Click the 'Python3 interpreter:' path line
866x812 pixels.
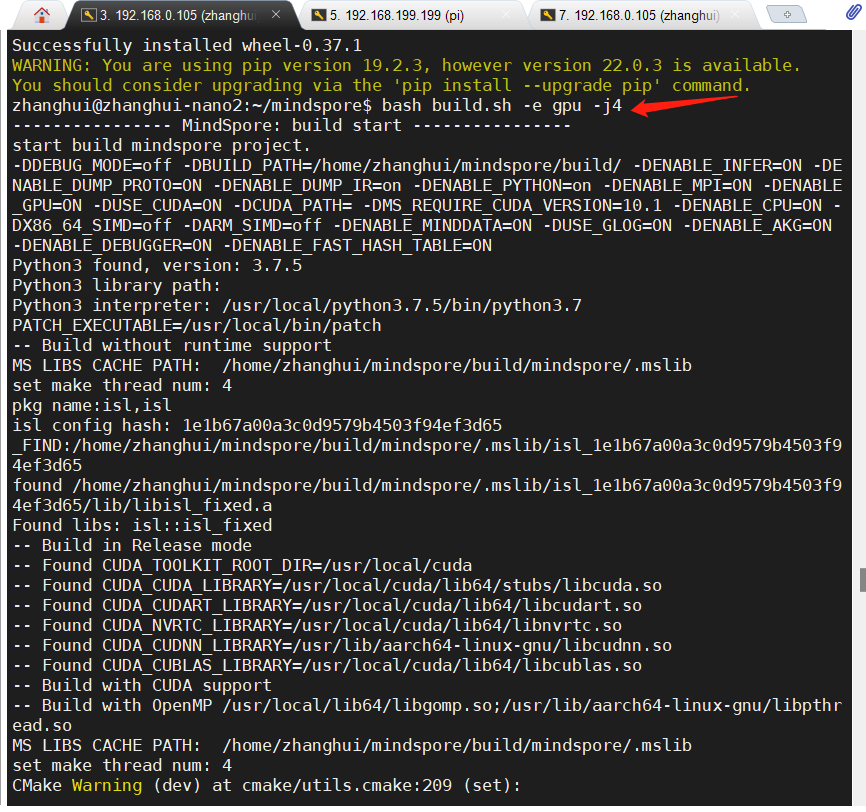coord(297,305)
